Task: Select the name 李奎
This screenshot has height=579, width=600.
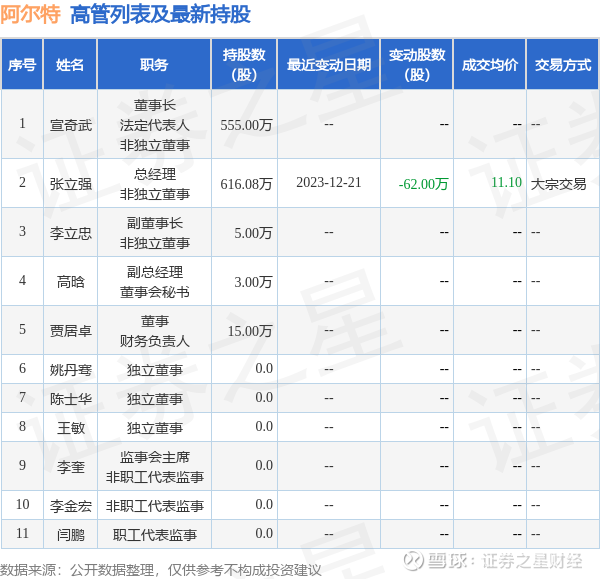Action: pyautogui.click(x=71, y=467)
